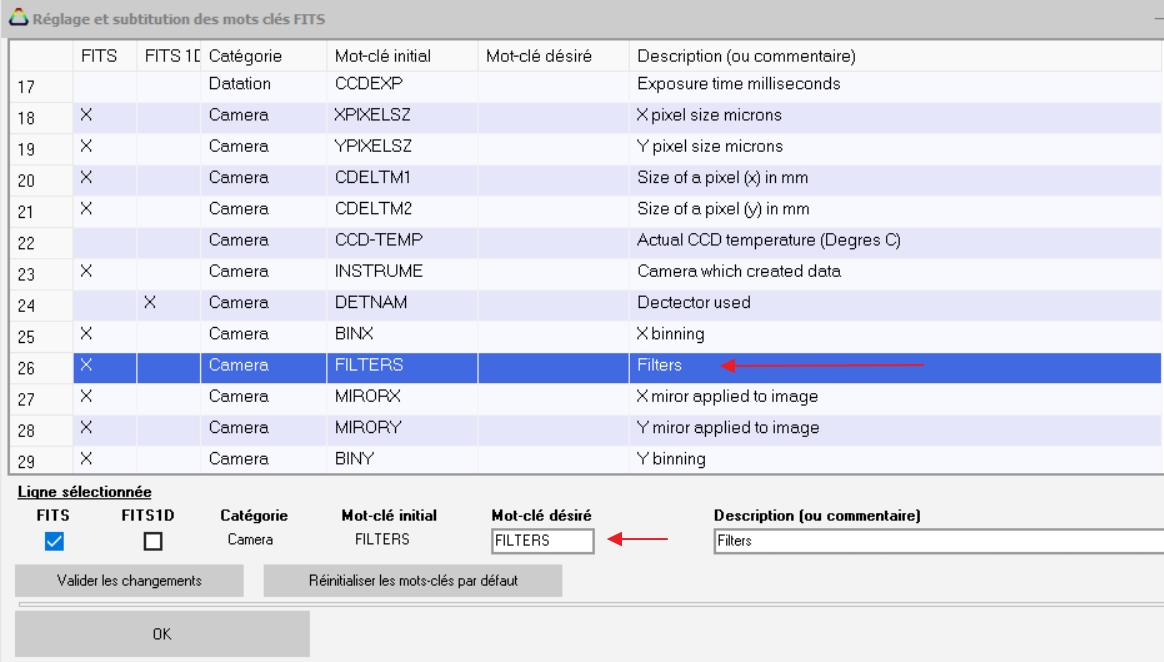
Task: Confirm with the OK button
Action: [x=162, y=633]
